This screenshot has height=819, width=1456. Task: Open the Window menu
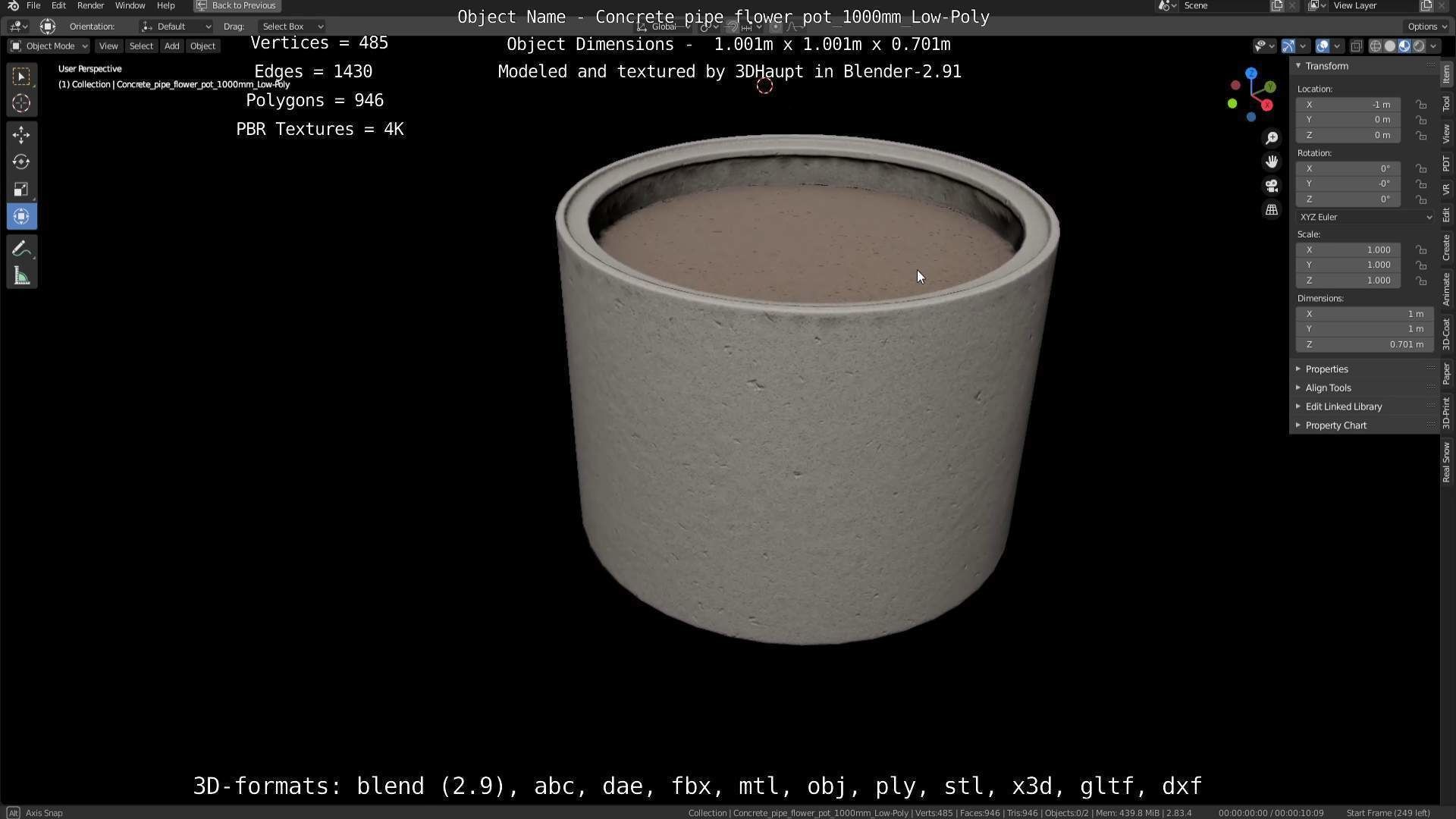[x=130, y=5]
